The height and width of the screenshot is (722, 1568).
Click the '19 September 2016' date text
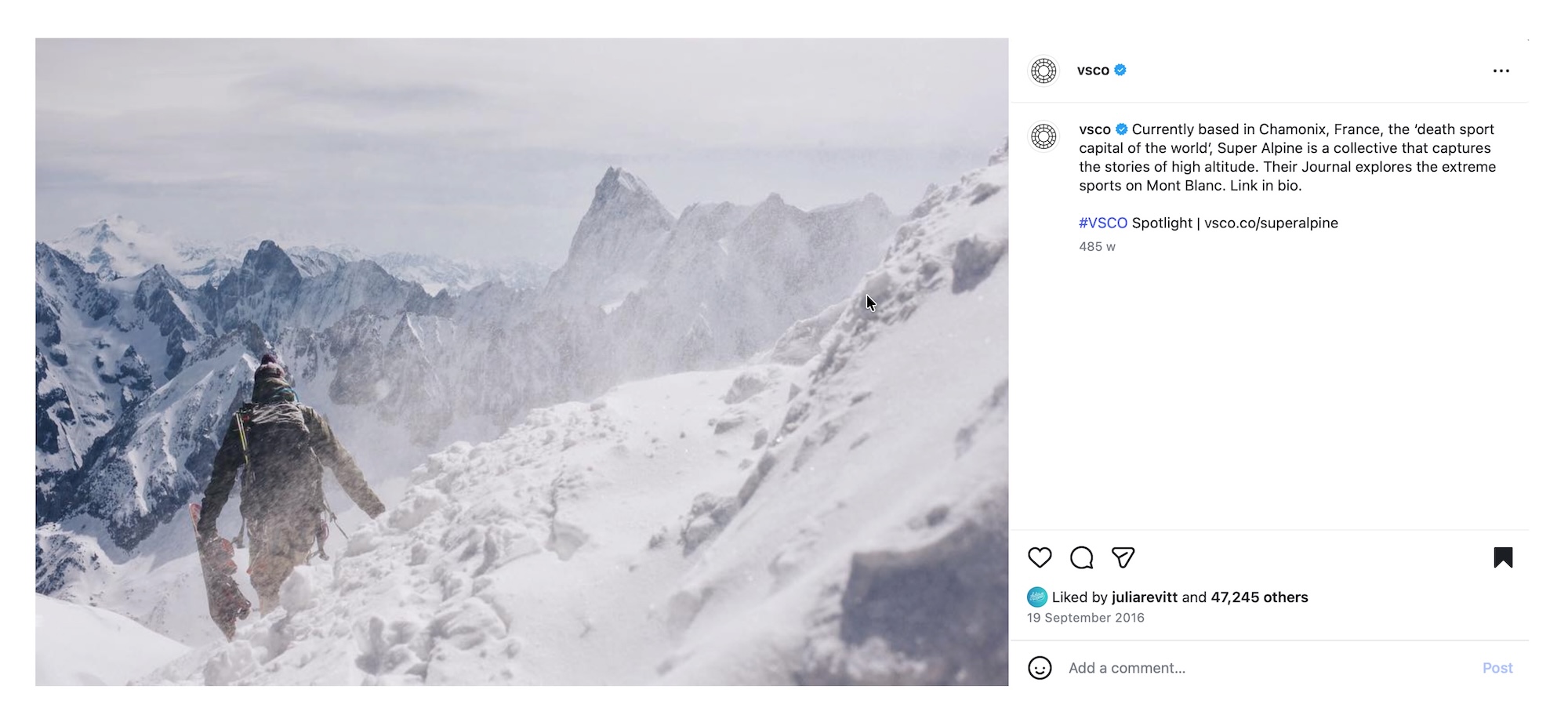(x=1085, y=617)
